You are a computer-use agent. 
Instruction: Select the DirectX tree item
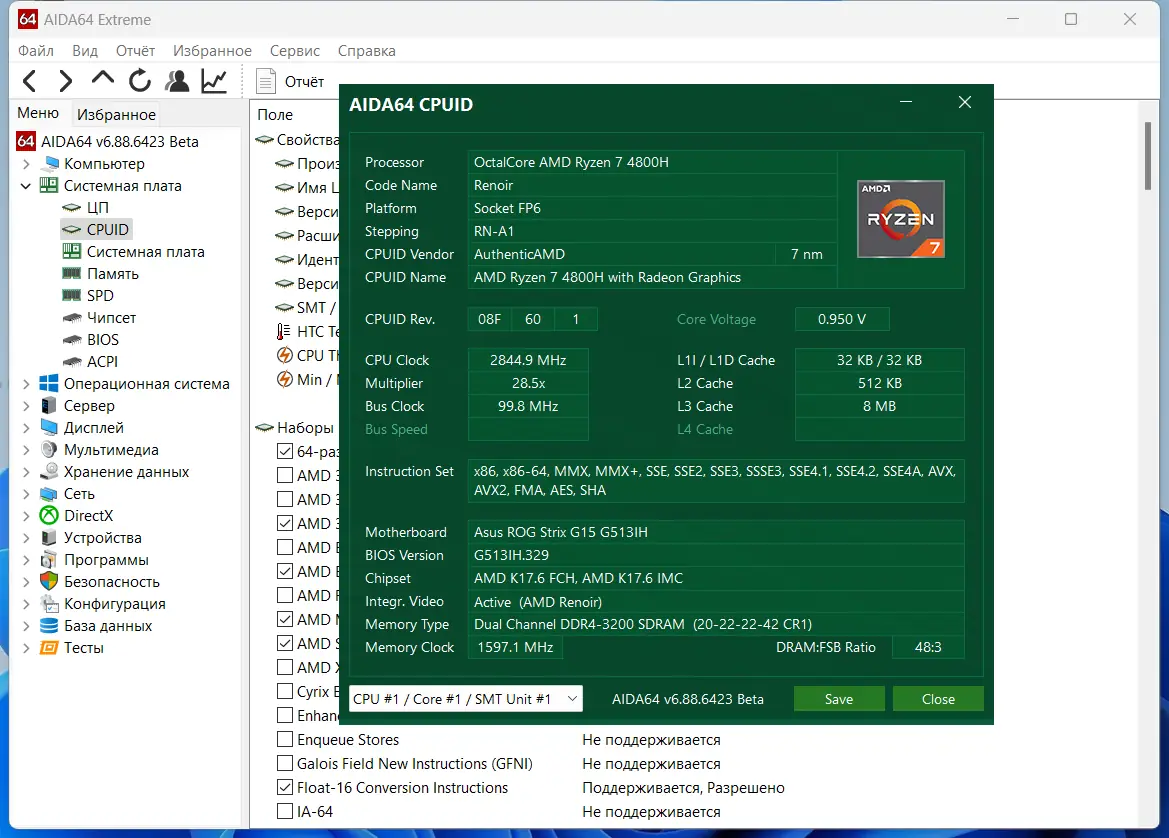point(88,516)
